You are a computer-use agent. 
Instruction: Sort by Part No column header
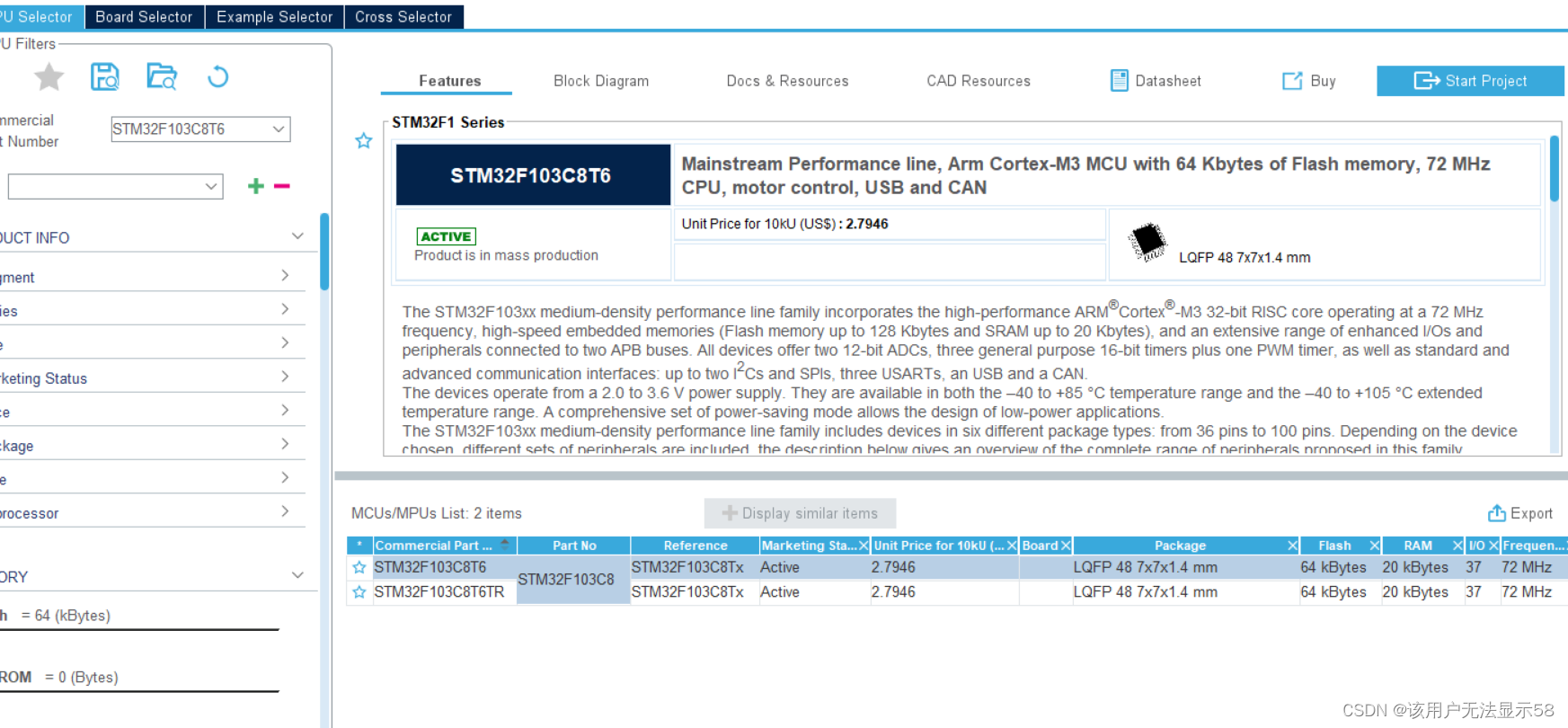(x=574, y=546)
